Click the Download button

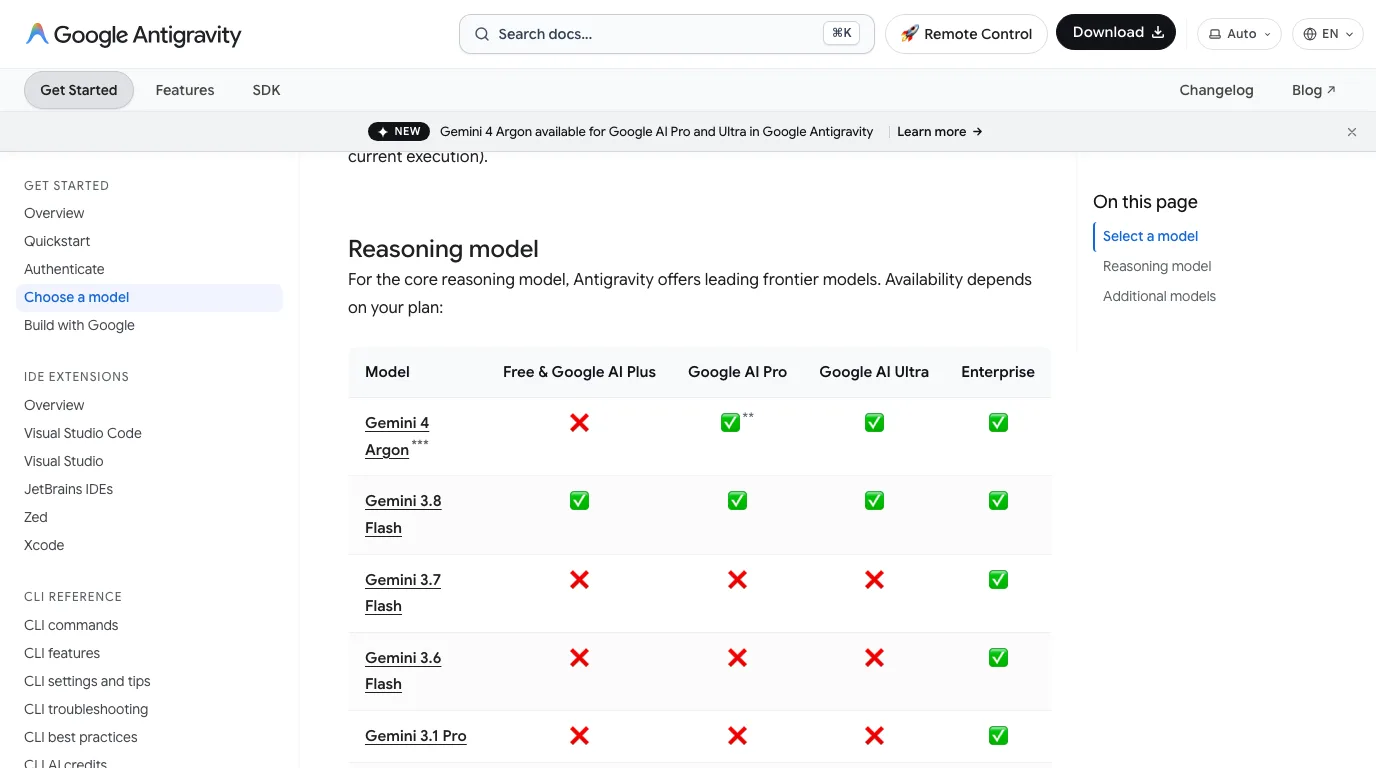point(1116,33)
